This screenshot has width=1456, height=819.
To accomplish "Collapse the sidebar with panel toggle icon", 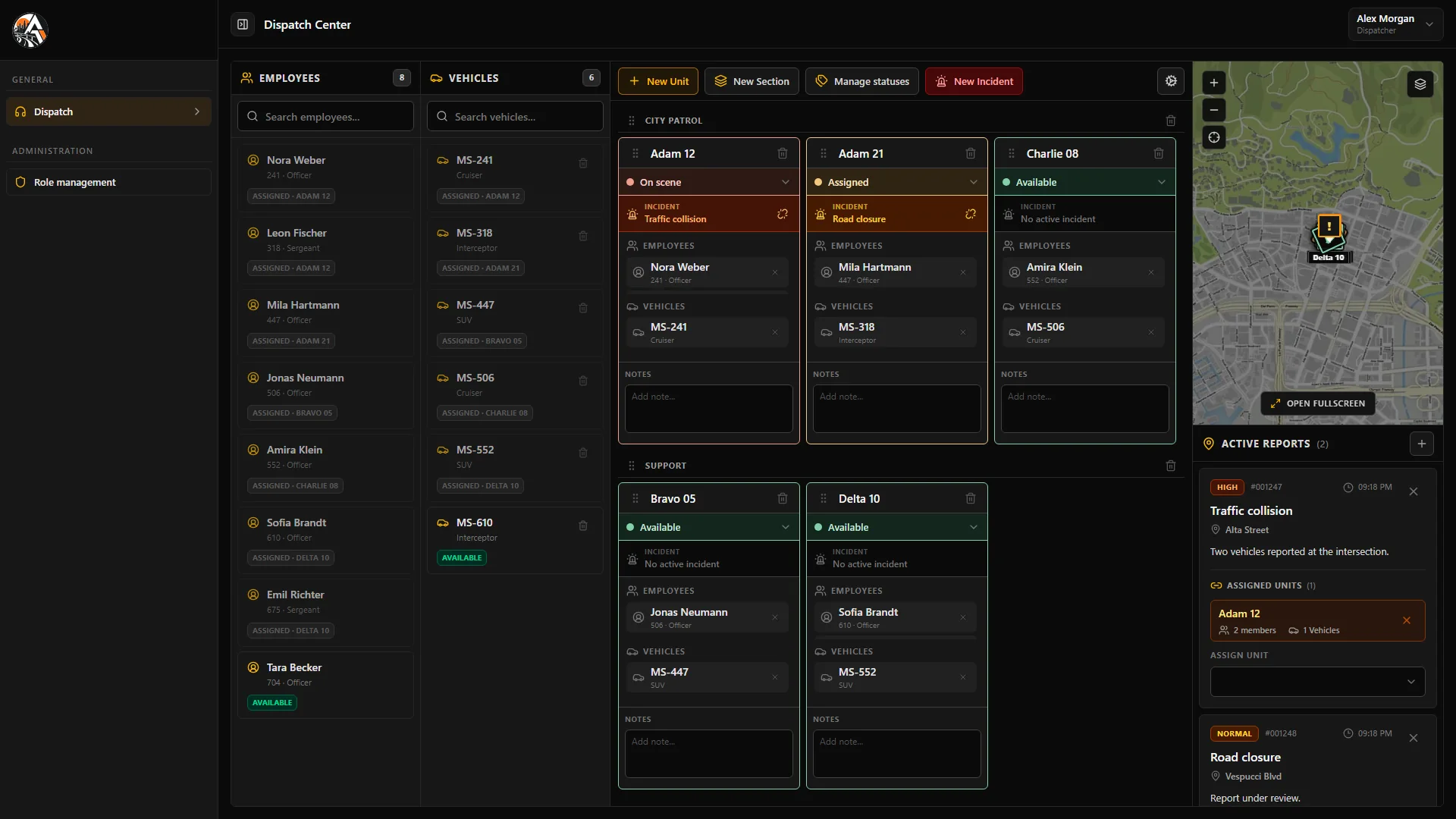I will [x=243, y=24].
